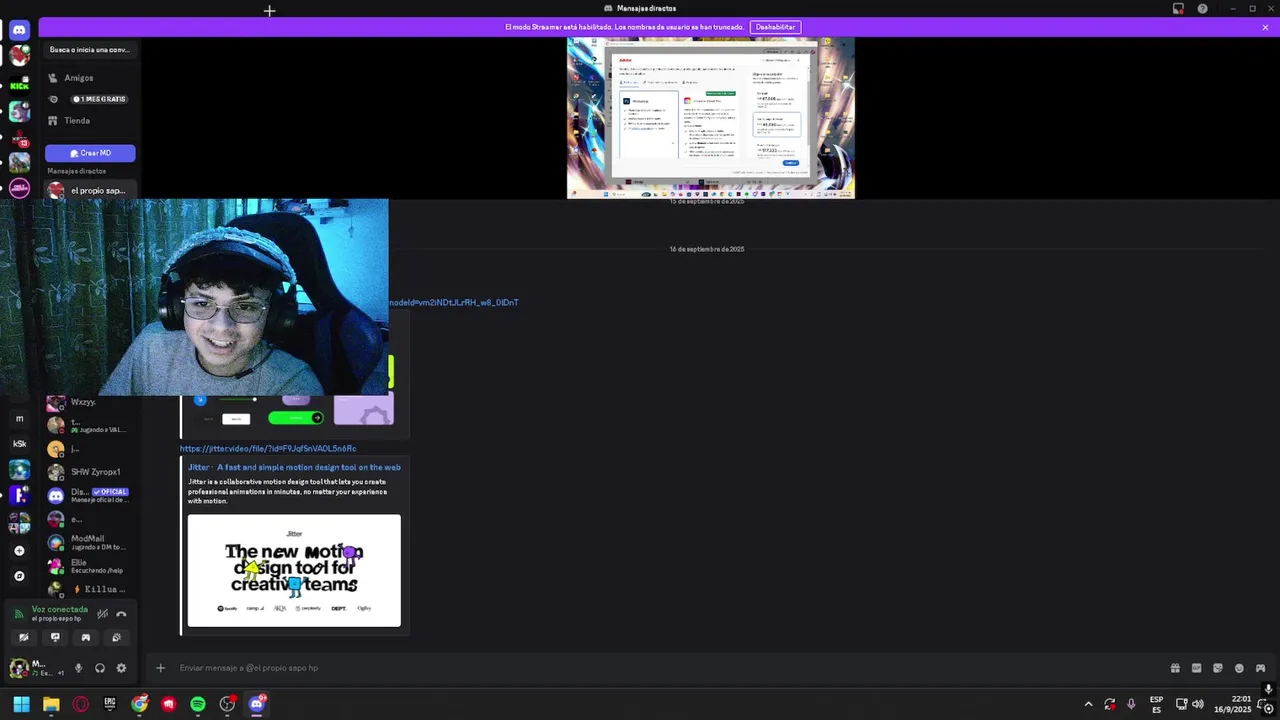This screenshot has width=1280, height=720.
Task: Click the Crear MD button
Action: tap(90, 153)
